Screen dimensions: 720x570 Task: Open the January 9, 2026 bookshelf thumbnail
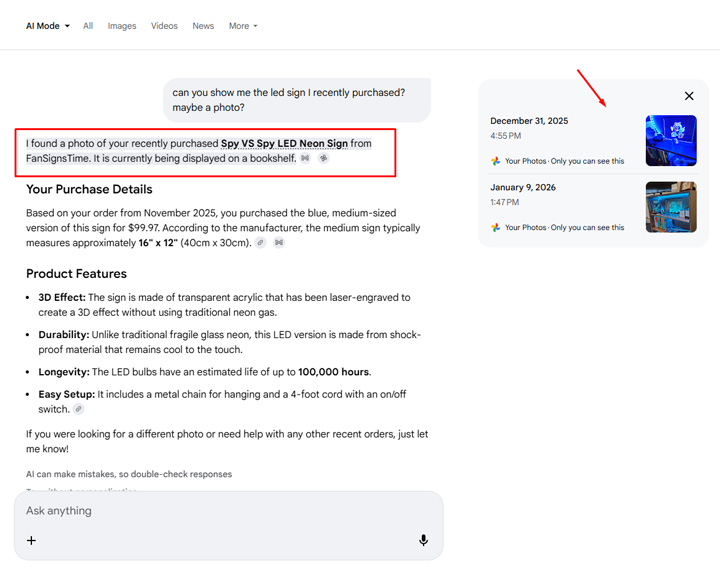coord(671,207)
